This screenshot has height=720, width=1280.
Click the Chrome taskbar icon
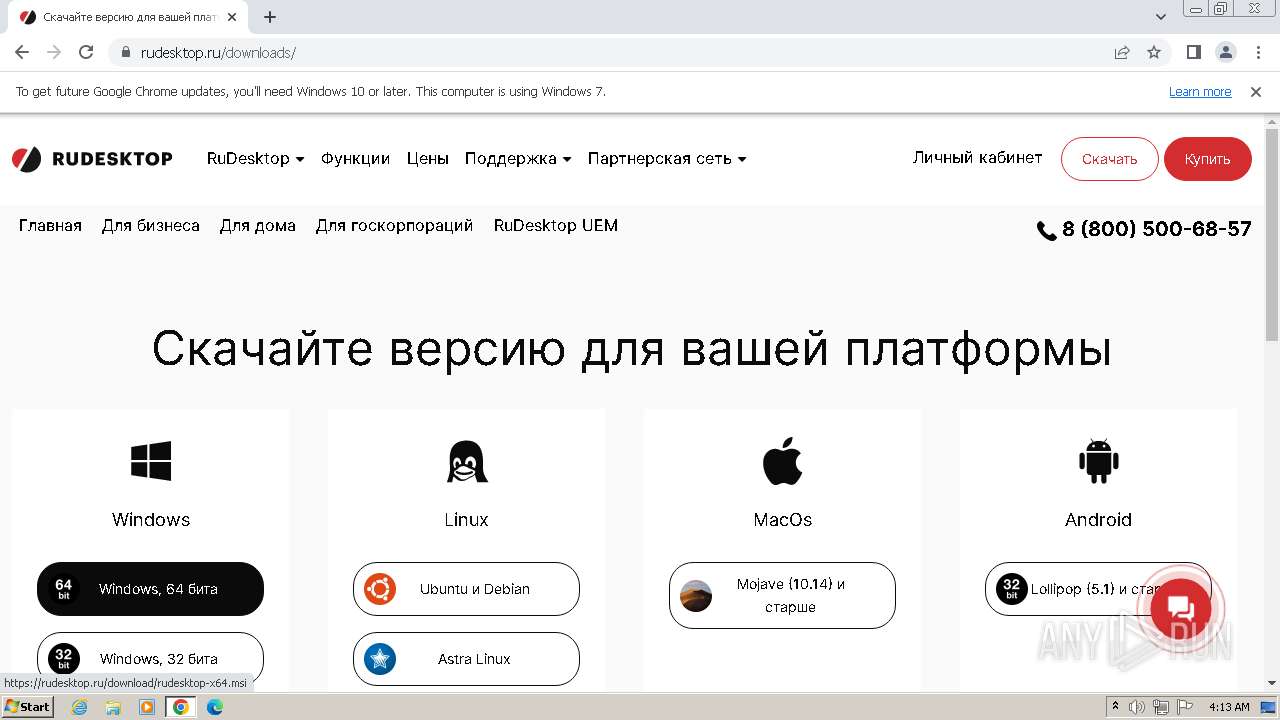(x=181, y=707)
